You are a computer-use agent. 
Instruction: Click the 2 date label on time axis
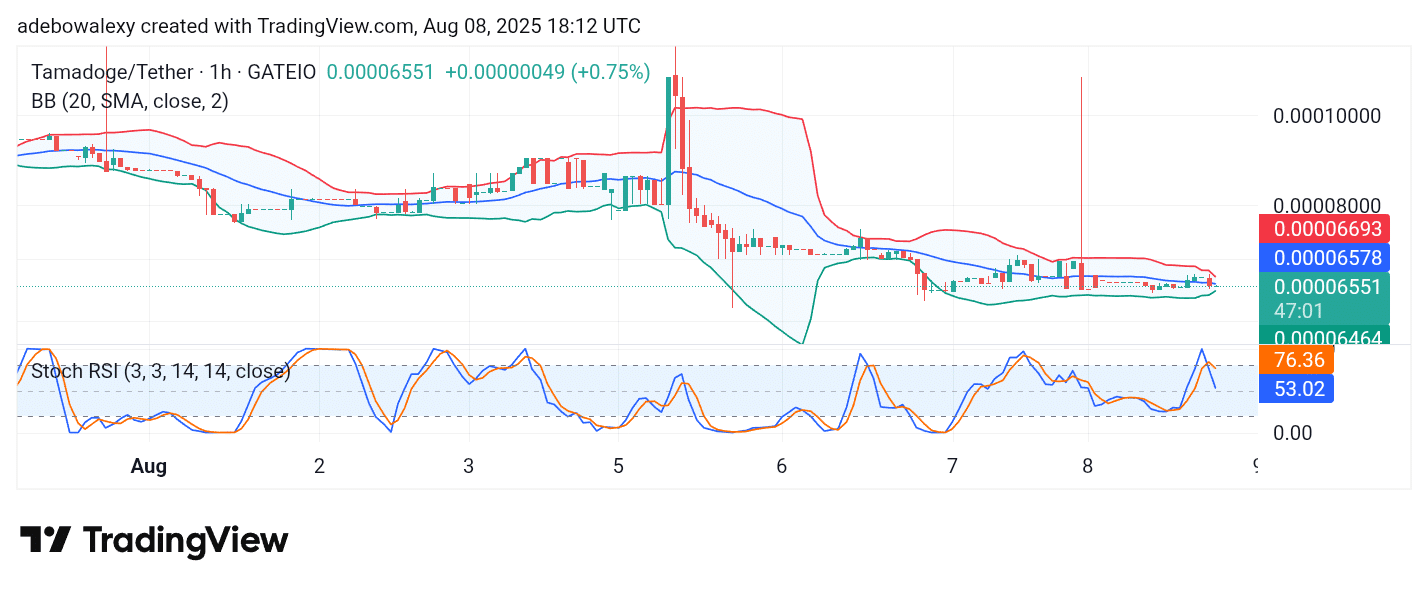[x=319, y=466]
